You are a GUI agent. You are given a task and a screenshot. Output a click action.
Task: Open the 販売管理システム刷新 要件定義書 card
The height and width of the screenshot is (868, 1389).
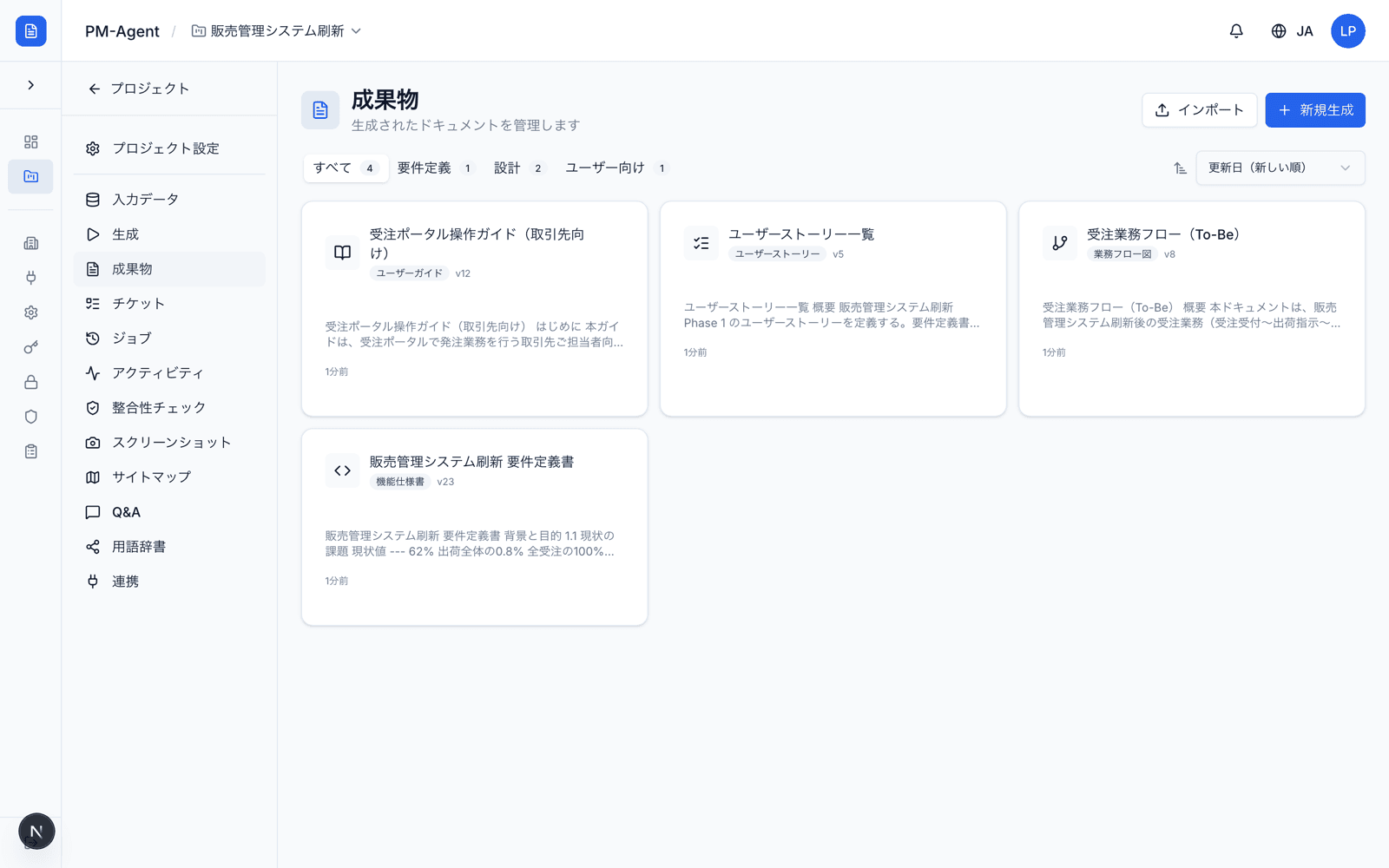(475, 527)
